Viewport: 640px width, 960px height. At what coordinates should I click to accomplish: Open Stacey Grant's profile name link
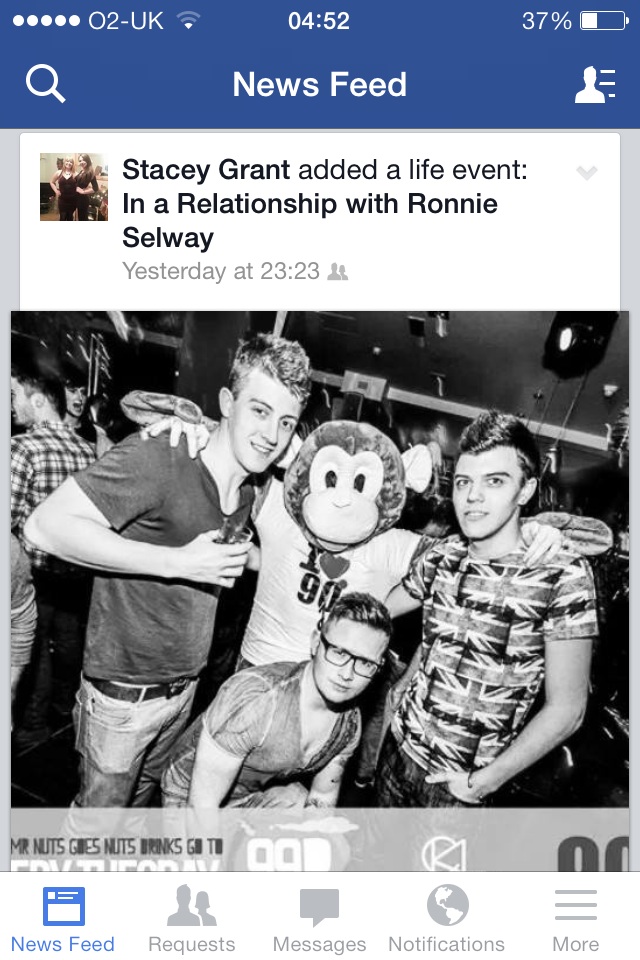[206, 170]
